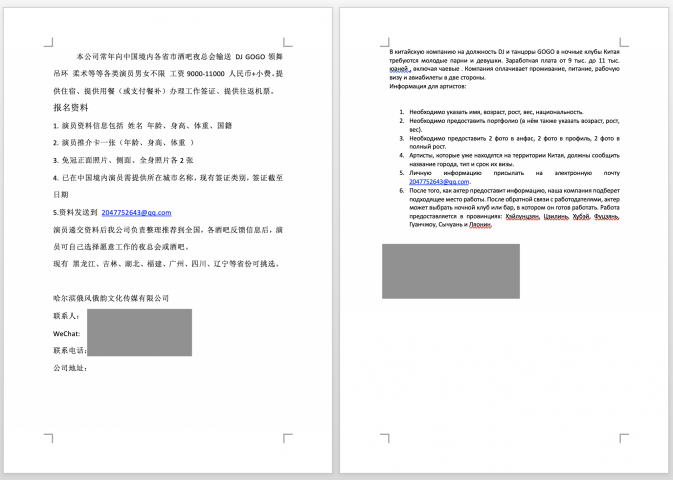Click item 3. 免冠正面照片
The image size is (673, 480).
pyautogui.click(x=123, y=160)
